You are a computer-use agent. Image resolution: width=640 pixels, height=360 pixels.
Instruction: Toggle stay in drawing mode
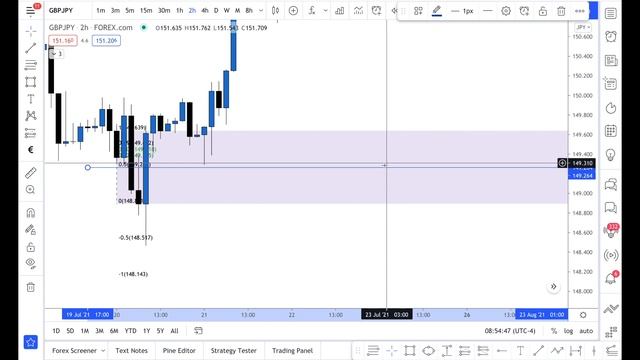31,230
